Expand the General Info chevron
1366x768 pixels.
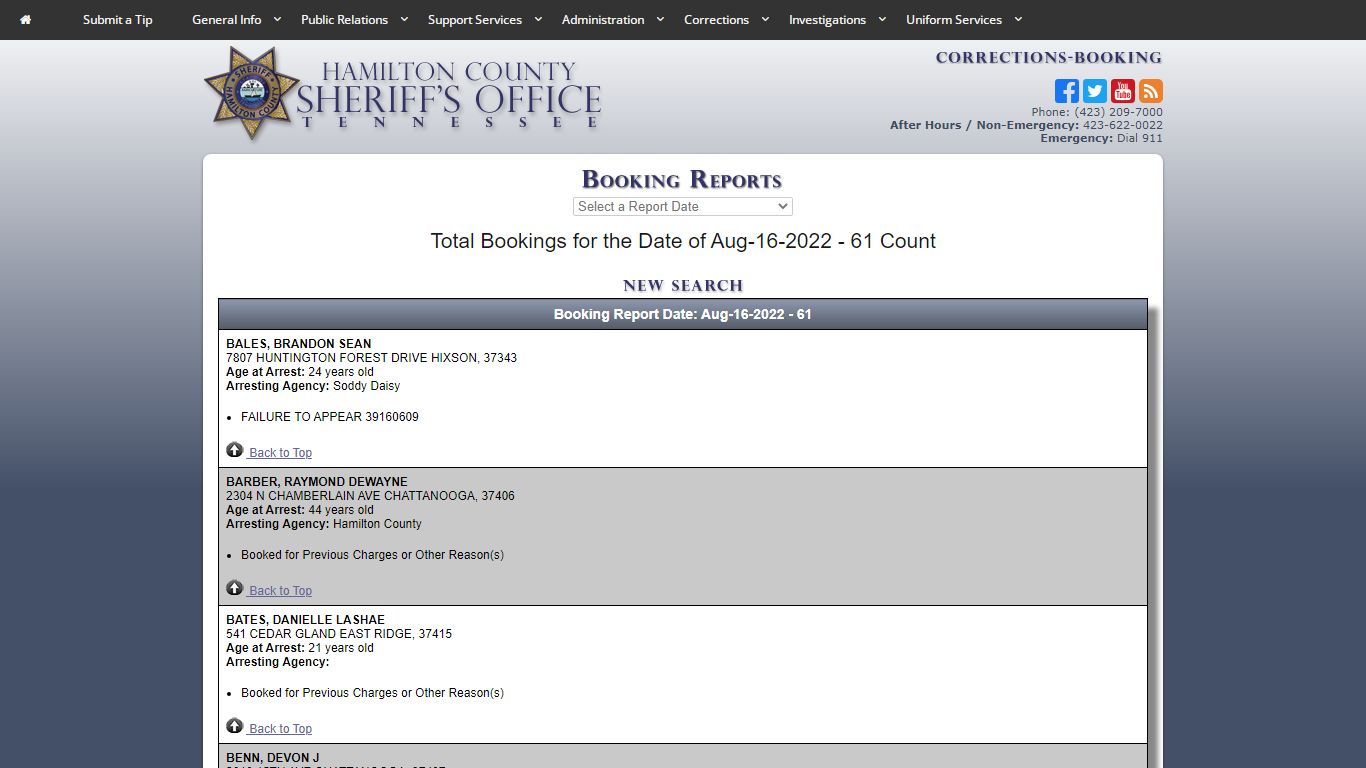point(278,20)
